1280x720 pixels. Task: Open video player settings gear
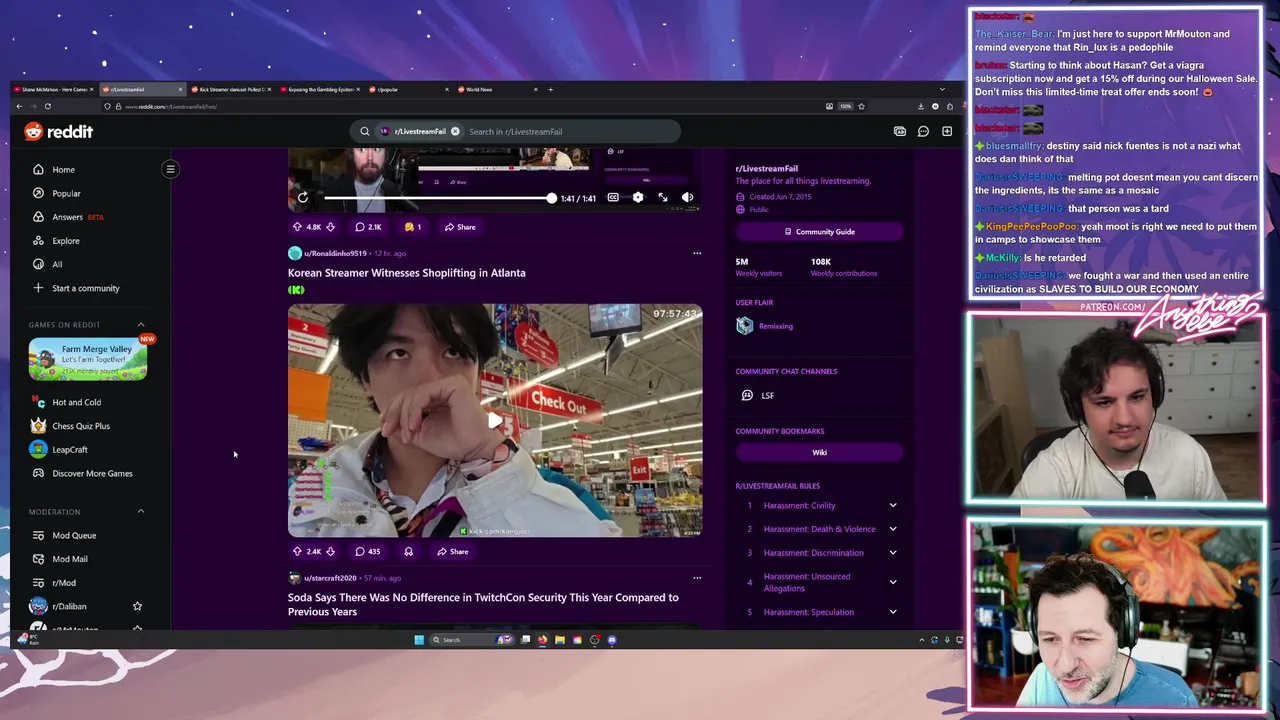(638, 198)
